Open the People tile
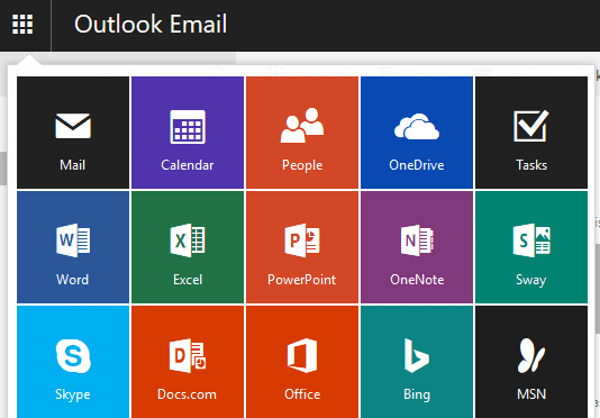The width and height of the screenshot is (600, 418). point(302,132)
